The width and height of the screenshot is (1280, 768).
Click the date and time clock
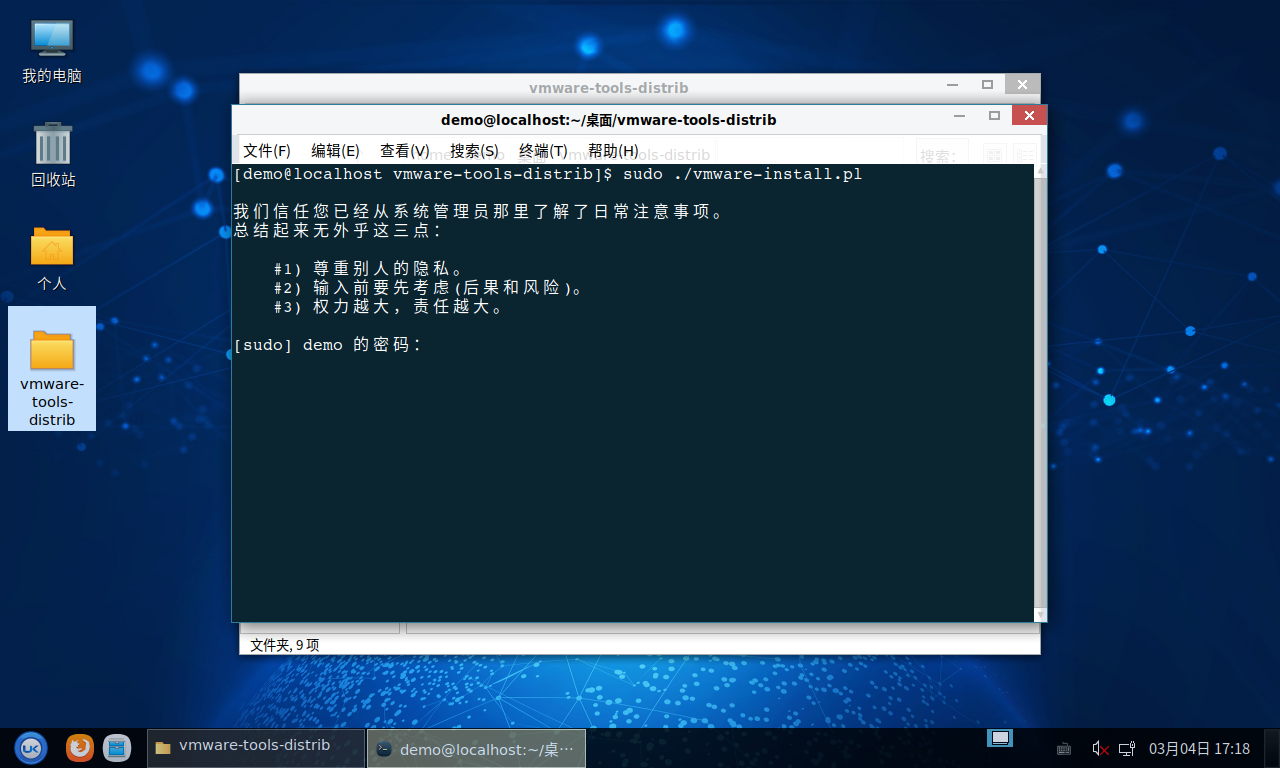click(1199, 748)
